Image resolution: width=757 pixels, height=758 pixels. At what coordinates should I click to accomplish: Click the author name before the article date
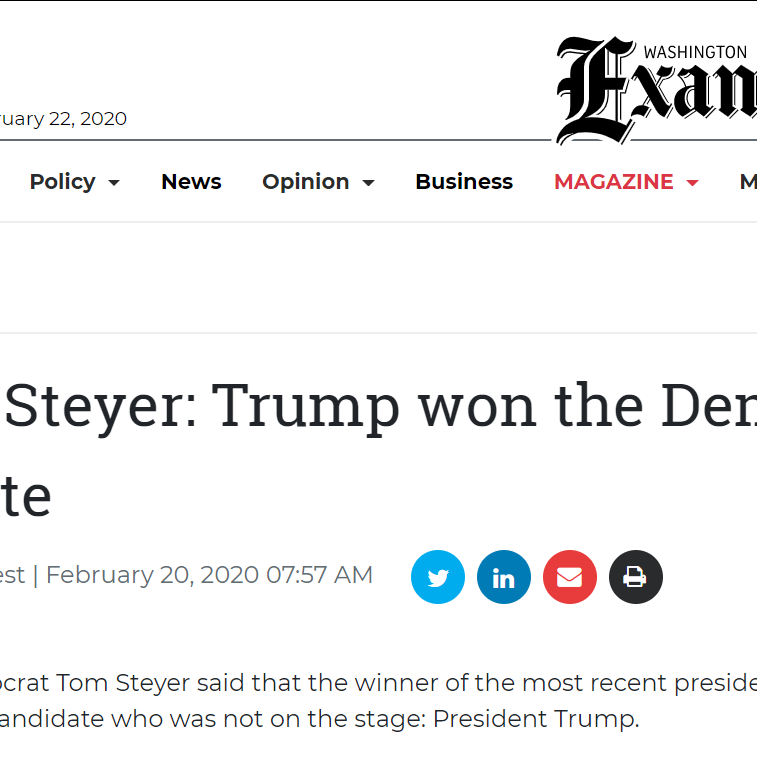(12, 575)
